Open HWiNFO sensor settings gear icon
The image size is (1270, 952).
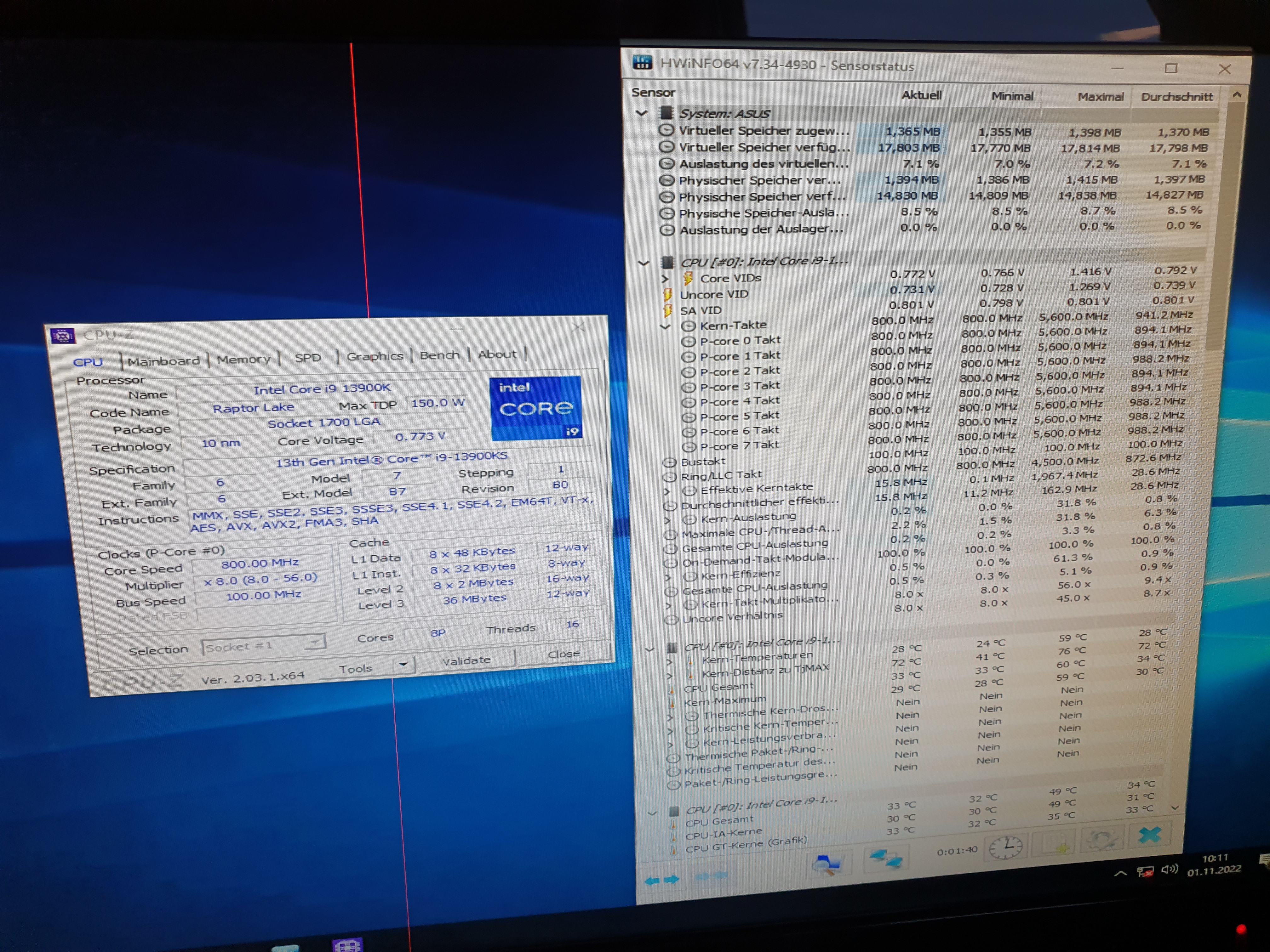point(1101,840)
